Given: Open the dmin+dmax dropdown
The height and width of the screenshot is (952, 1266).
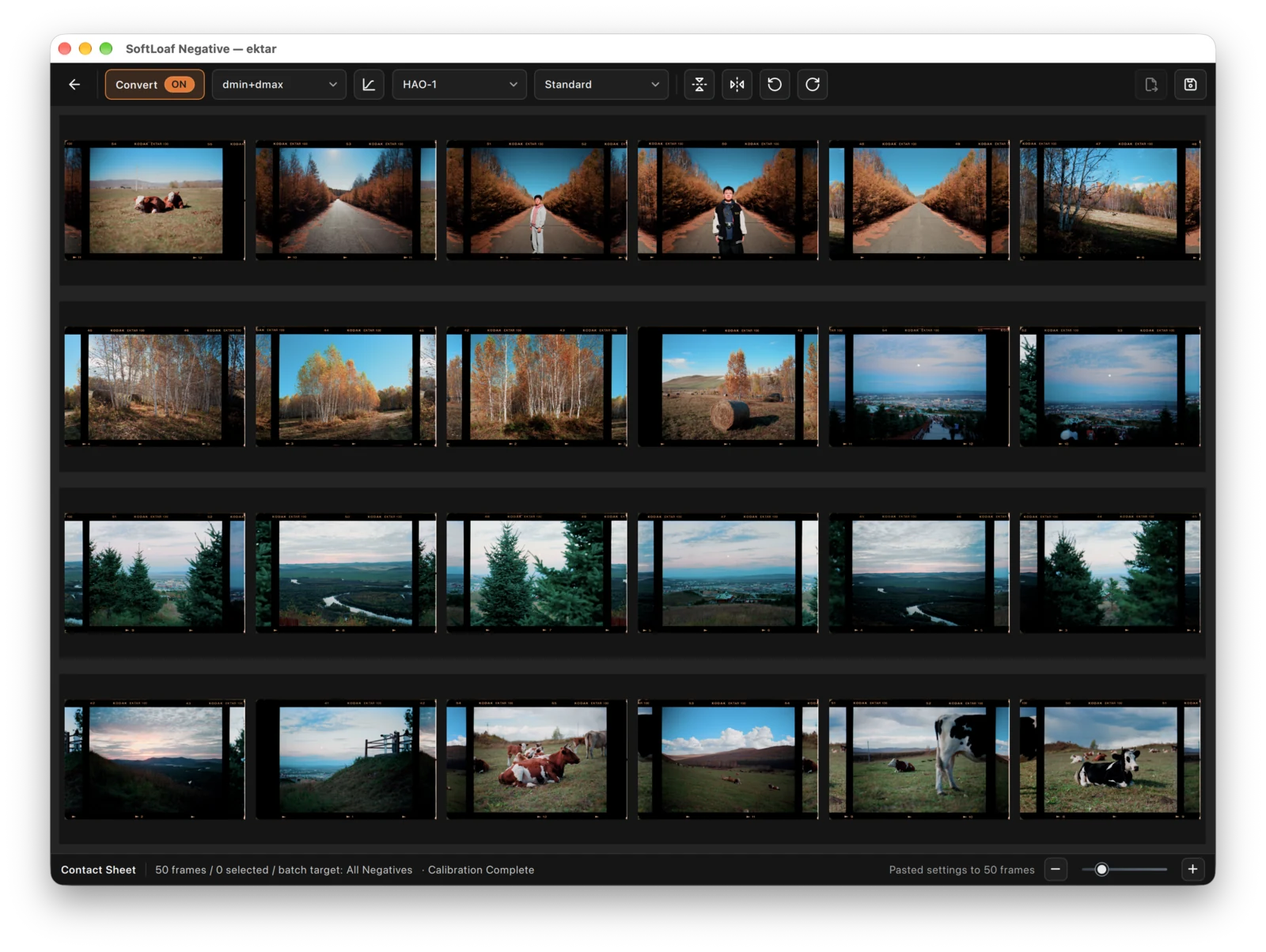Looking at the screenshot, I should (279, 85).
